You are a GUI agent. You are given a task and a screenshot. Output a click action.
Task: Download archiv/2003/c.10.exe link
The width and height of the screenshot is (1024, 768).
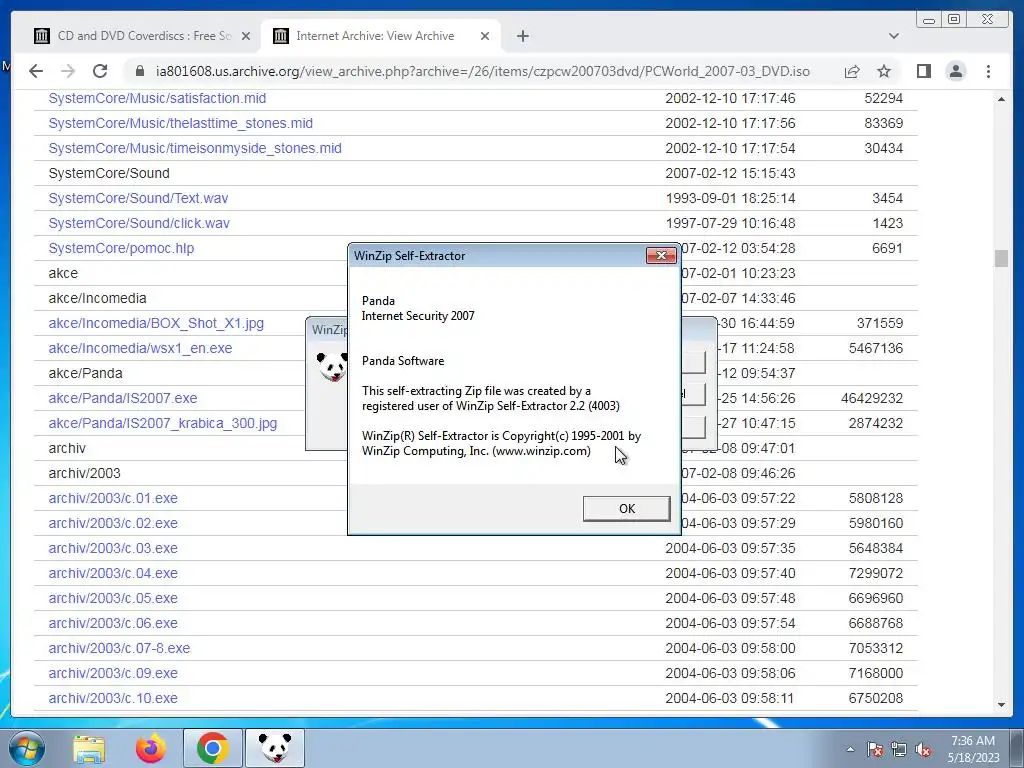(x=112, y=698)
